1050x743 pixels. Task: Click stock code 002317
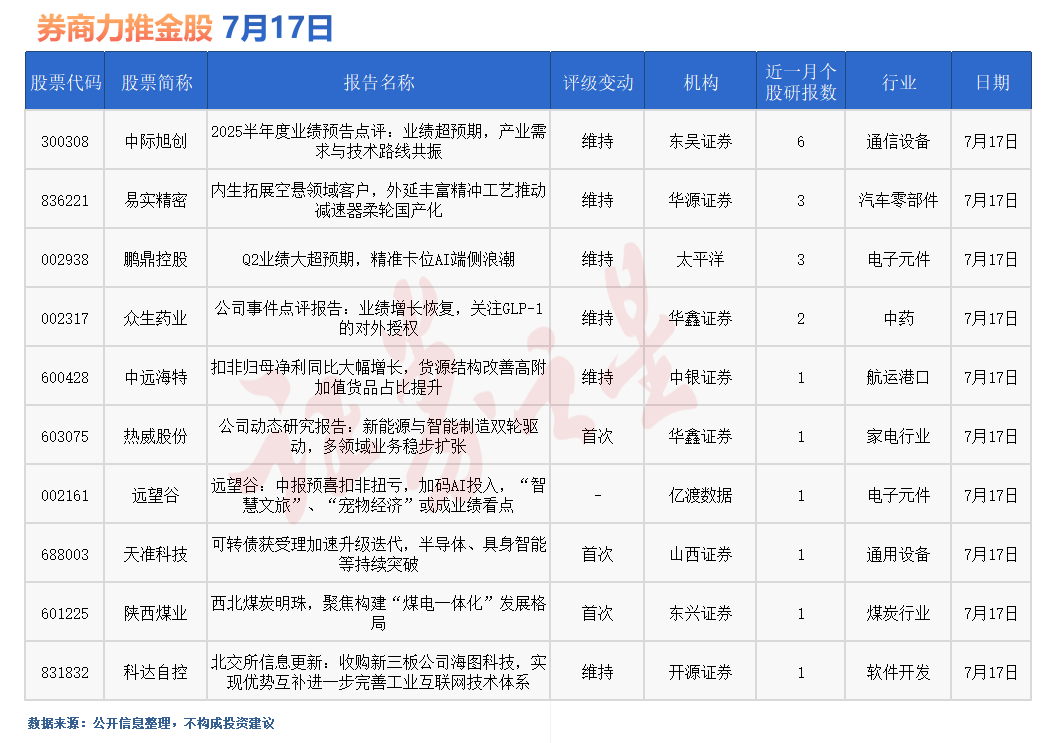65,318
